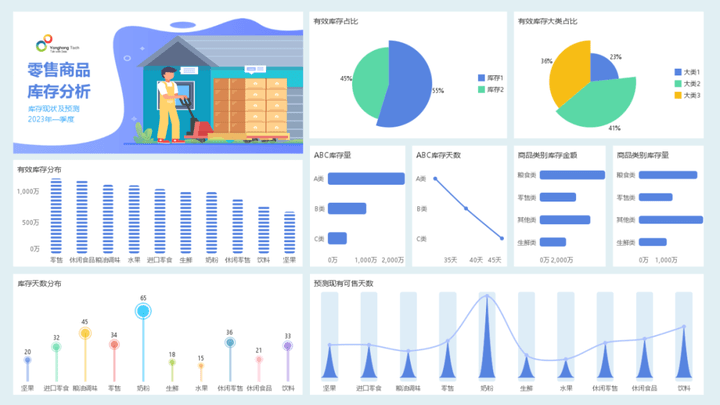
Task: Click the 休闲零售 lollipop marker labeled 36
Action: (230, 342)
